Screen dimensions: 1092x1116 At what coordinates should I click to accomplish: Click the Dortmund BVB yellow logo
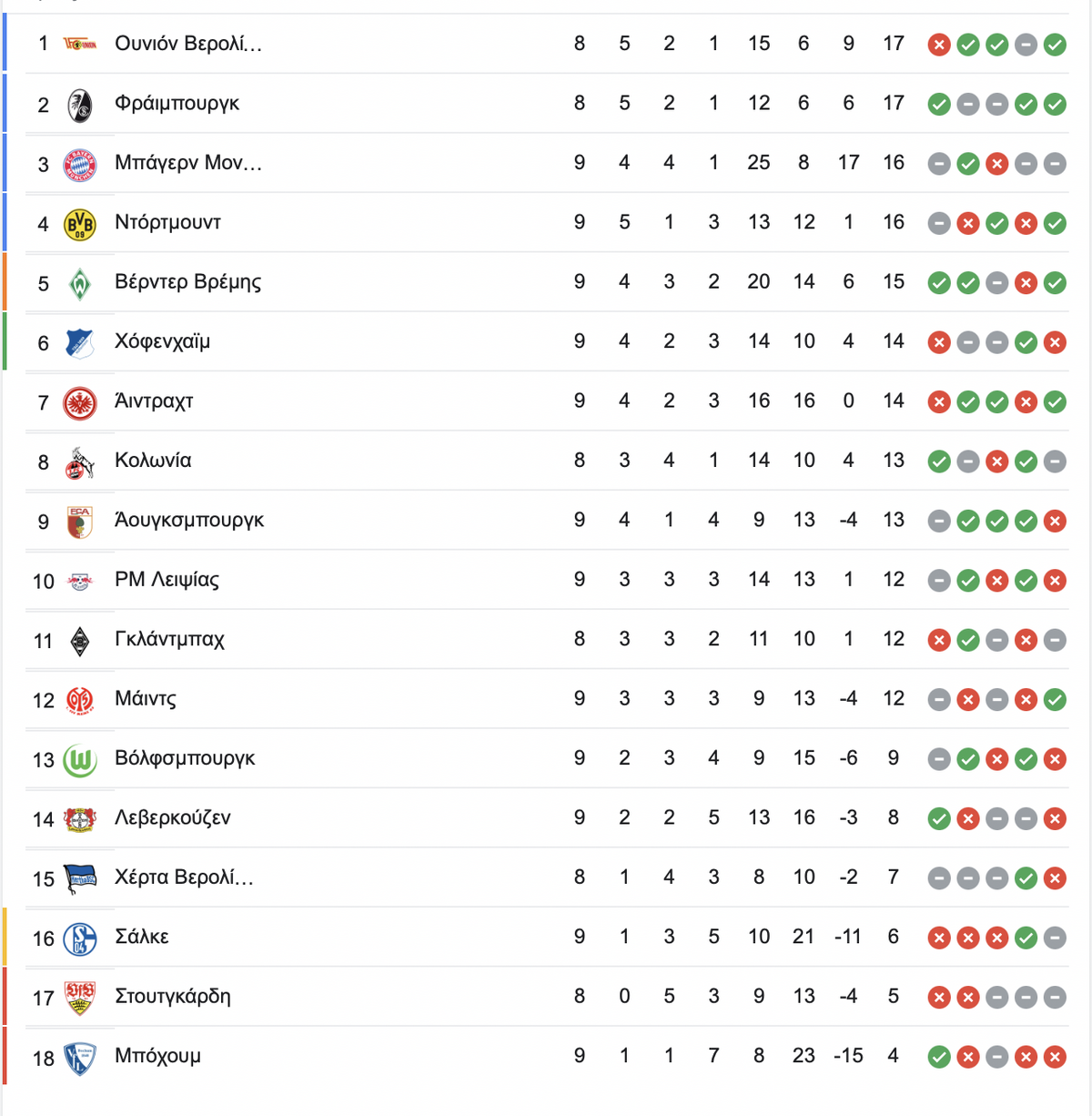pos(80,224)
